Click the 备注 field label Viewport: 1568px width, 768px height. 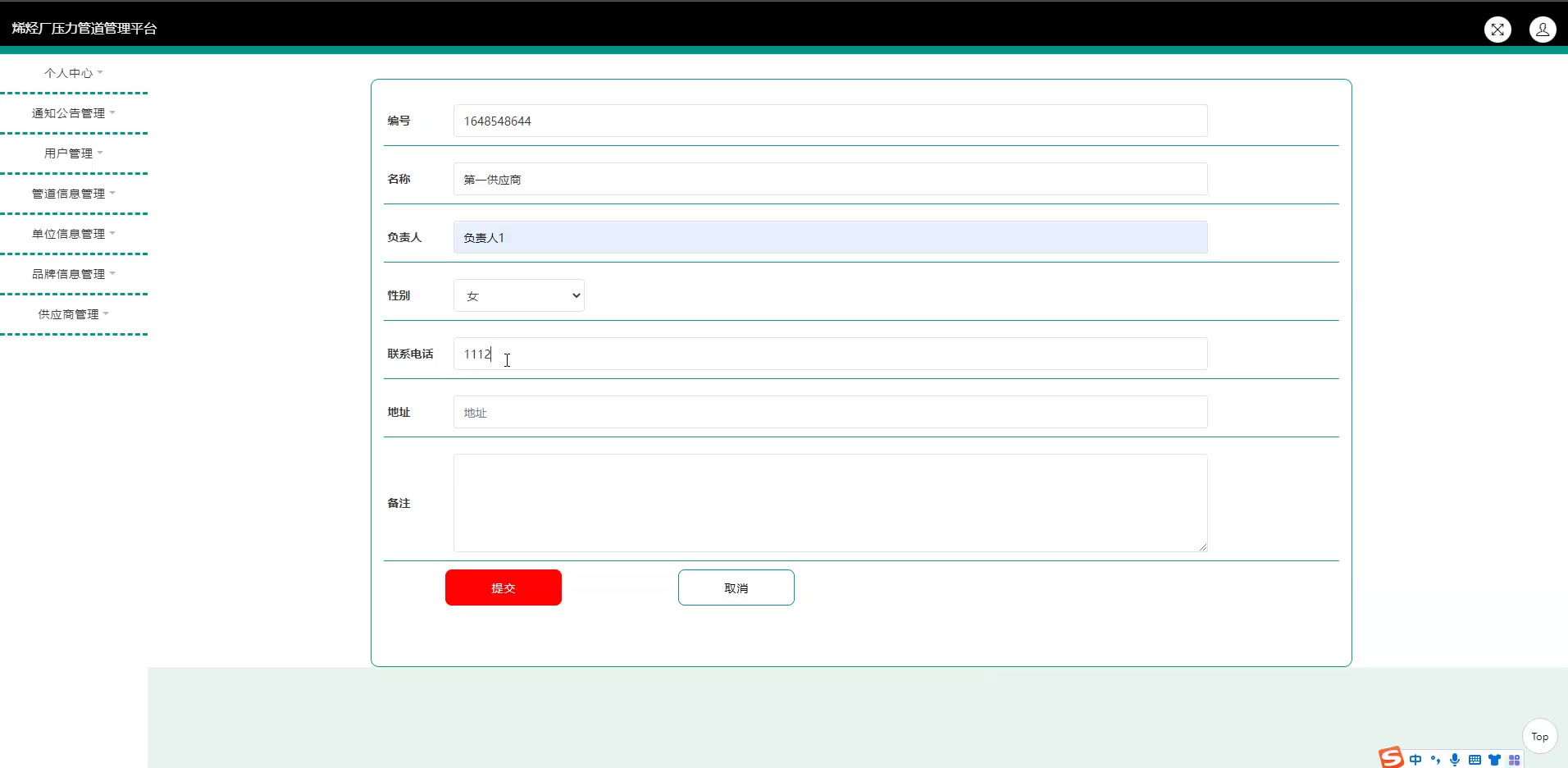[399, 503]
